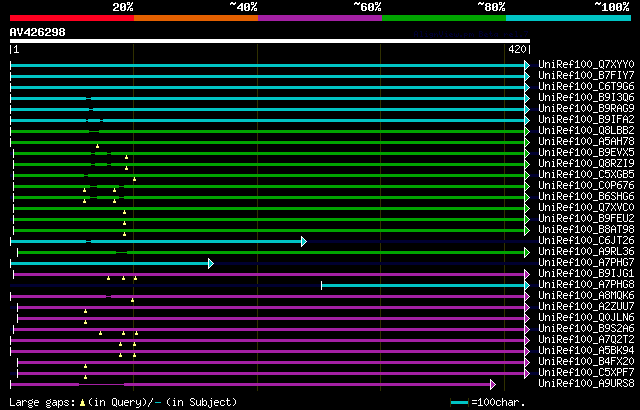Click the UniRef100_B9I3Q6 label
Screen dimensions: 640x410
tap(586, 98)
